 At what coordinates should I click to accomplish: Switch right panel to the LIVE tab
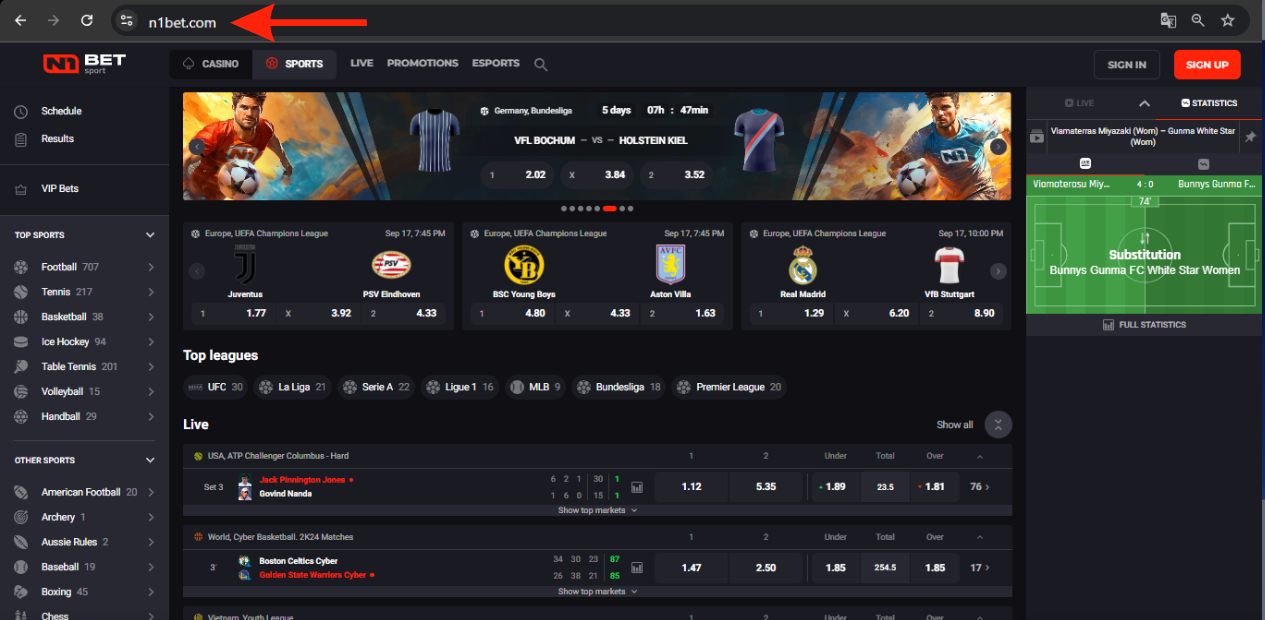tap(1080, 103)
